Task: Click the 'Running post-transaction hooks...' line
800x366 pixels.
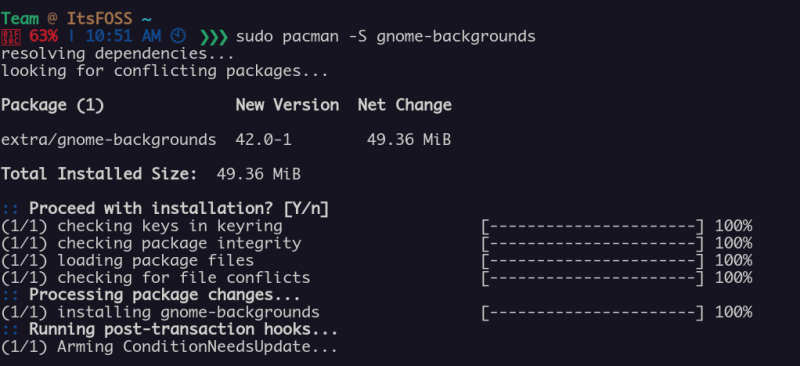Action: 183,330
